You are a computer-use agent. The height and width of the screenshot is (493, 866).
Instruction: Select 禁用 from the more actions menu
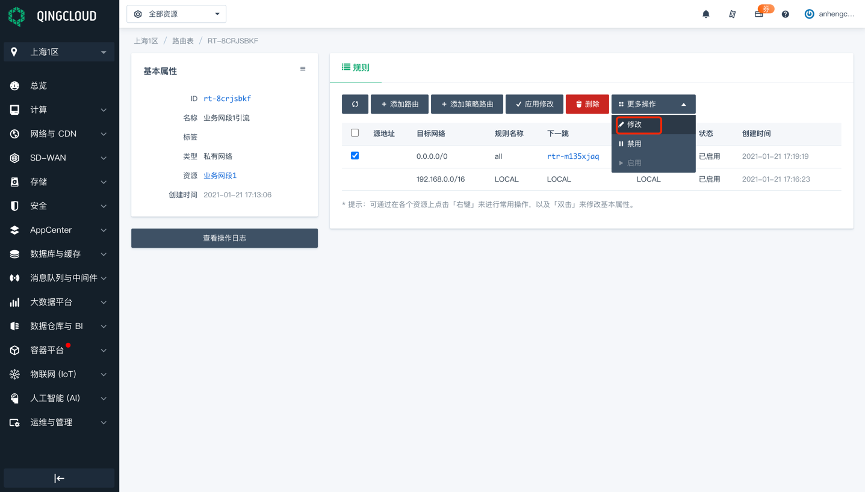(635, 144)
